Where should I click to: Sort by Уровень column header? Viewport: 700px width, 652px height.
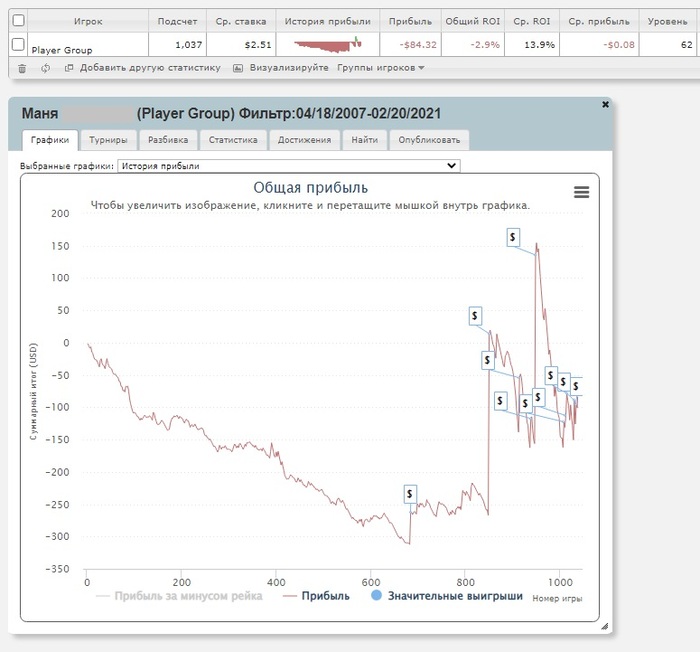pyautogui.click(x=667, y=21)
